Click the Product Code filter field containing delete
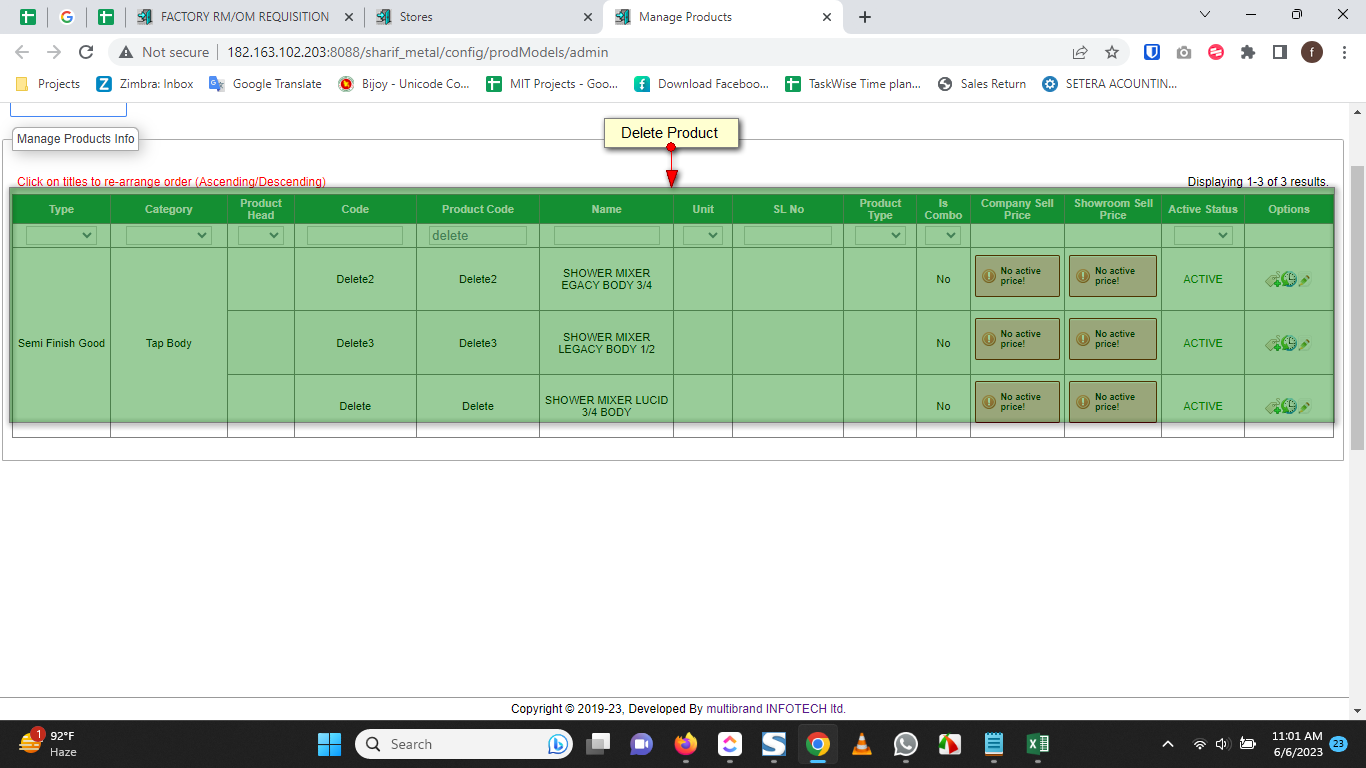Image resolution: width=1366 pixels, height=768 pixels. pyautogui.click(x=478, y=236)
